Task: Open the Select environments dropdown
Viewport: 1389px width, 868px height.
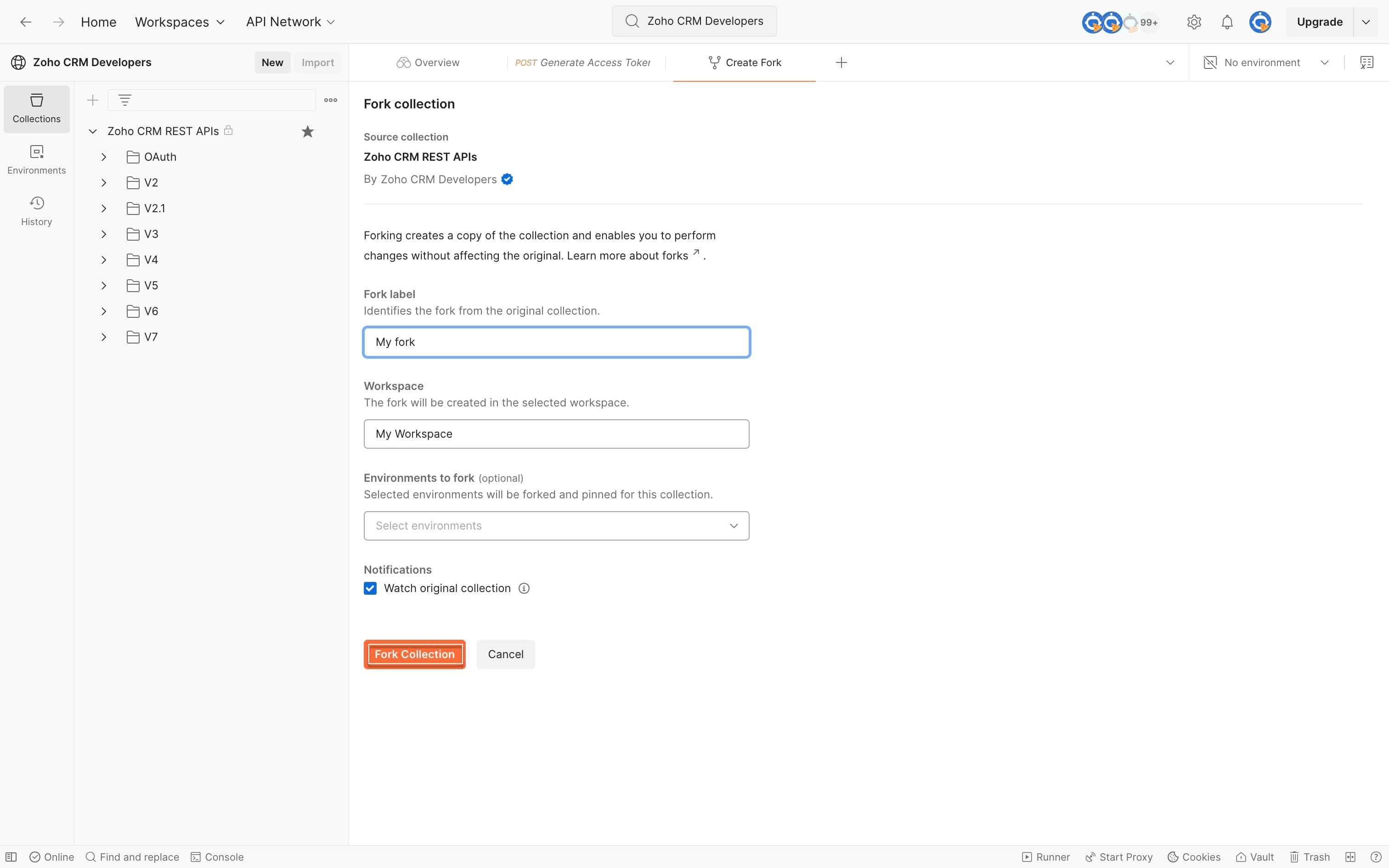Action: pos(556,526)
